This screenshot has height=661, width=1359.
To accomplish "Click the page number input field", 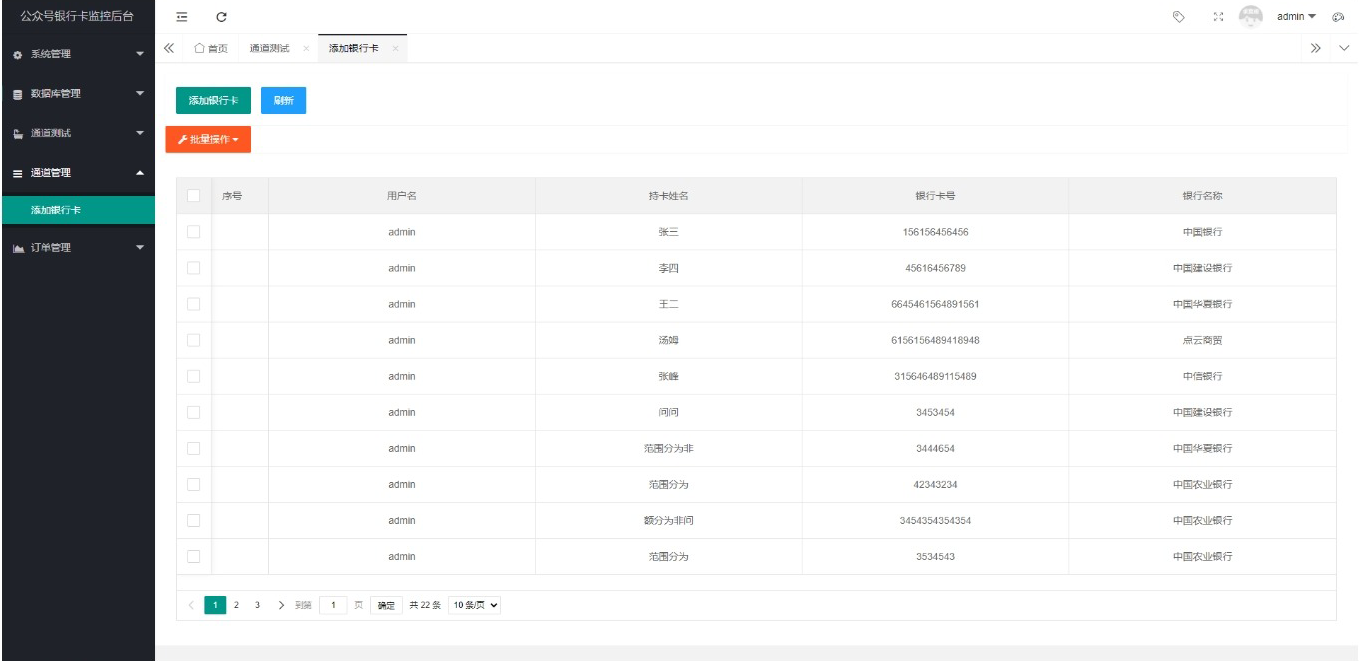I will pyautogui.click(x=333, y=605).
